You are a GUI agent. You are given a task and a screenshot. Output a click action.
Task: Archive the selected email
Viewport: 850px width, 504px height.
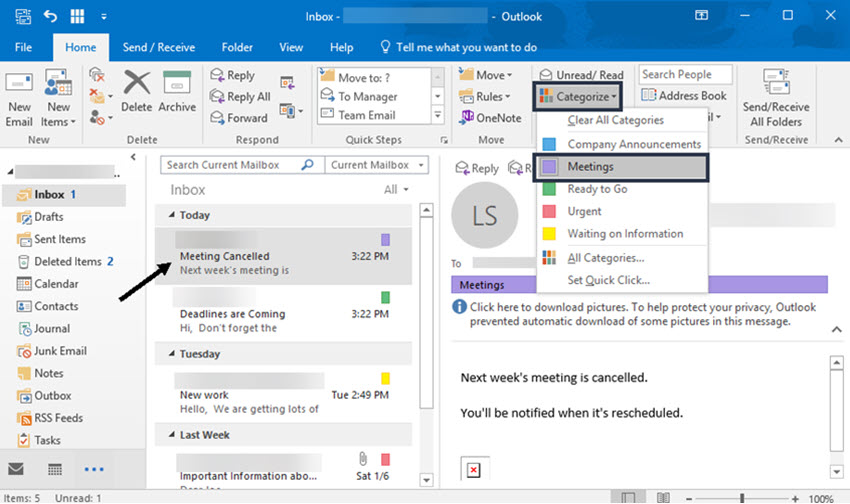(x=177, y=91)
